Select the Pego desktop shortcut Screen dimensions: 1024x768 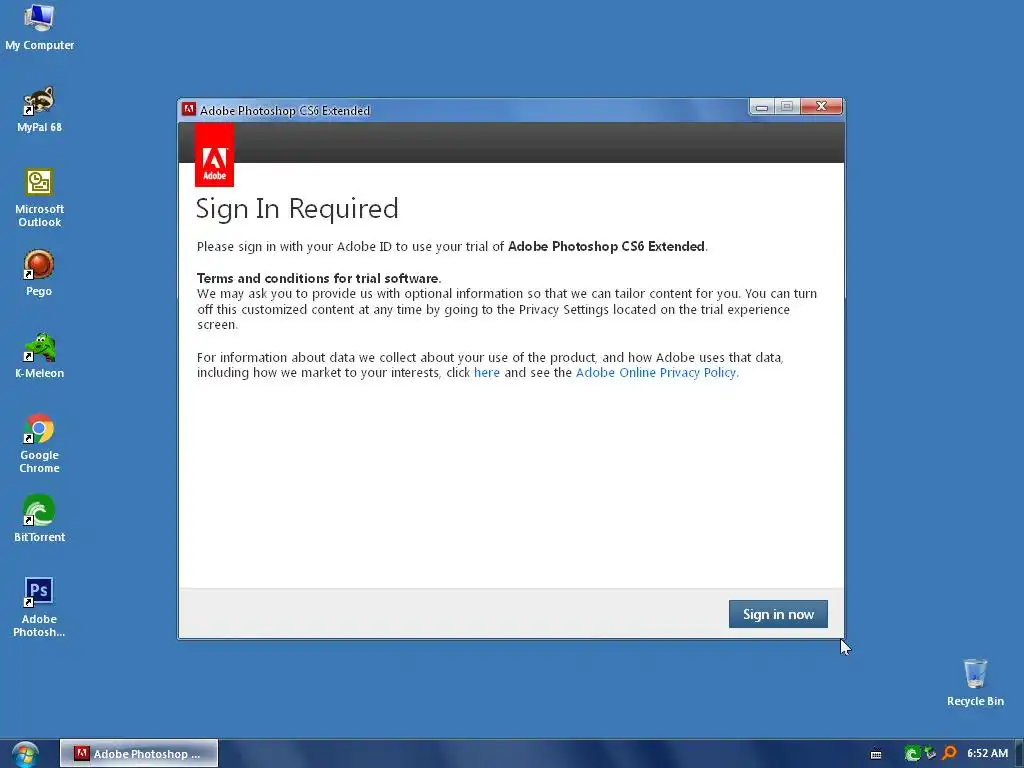(39, 273)
